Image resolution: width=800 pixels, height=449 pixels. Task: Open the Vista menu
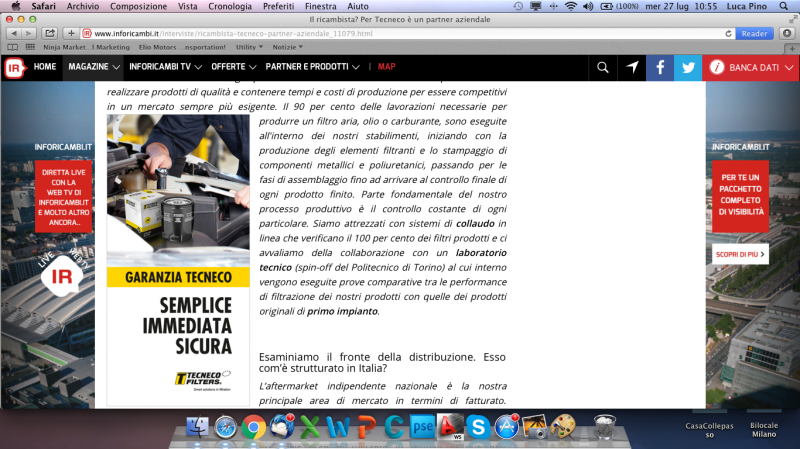187,6
